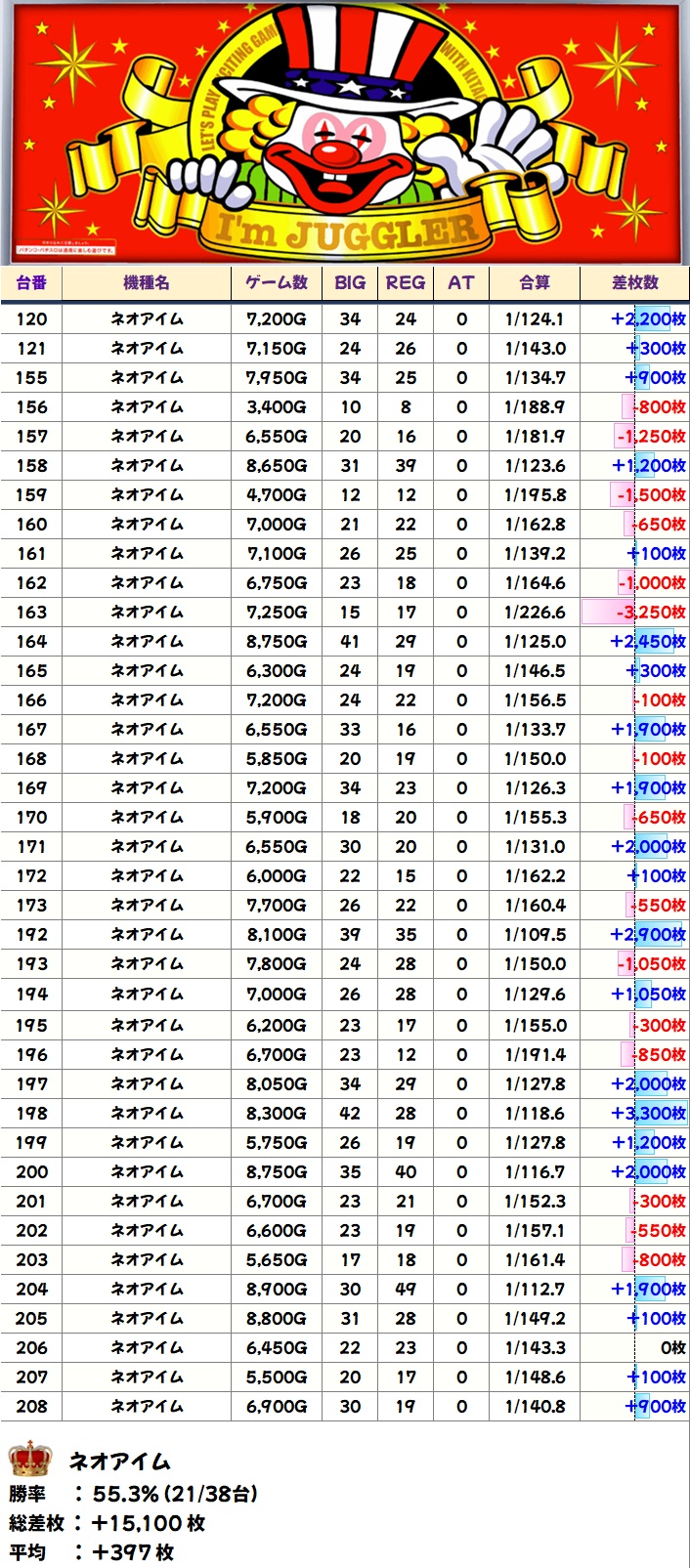Click the +3,300枚 bar in row 198

pos(648,1113)
